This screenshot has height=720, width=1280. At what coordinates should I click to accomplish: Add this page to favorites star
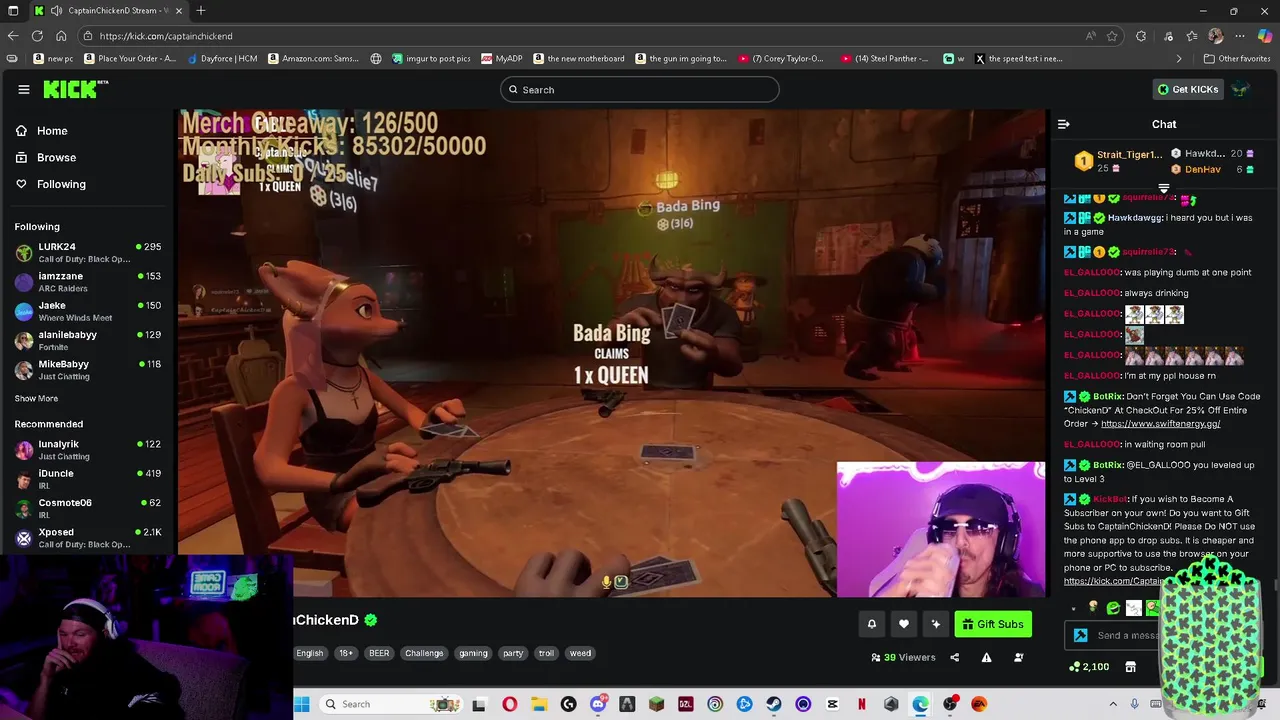pos(1112,36)
